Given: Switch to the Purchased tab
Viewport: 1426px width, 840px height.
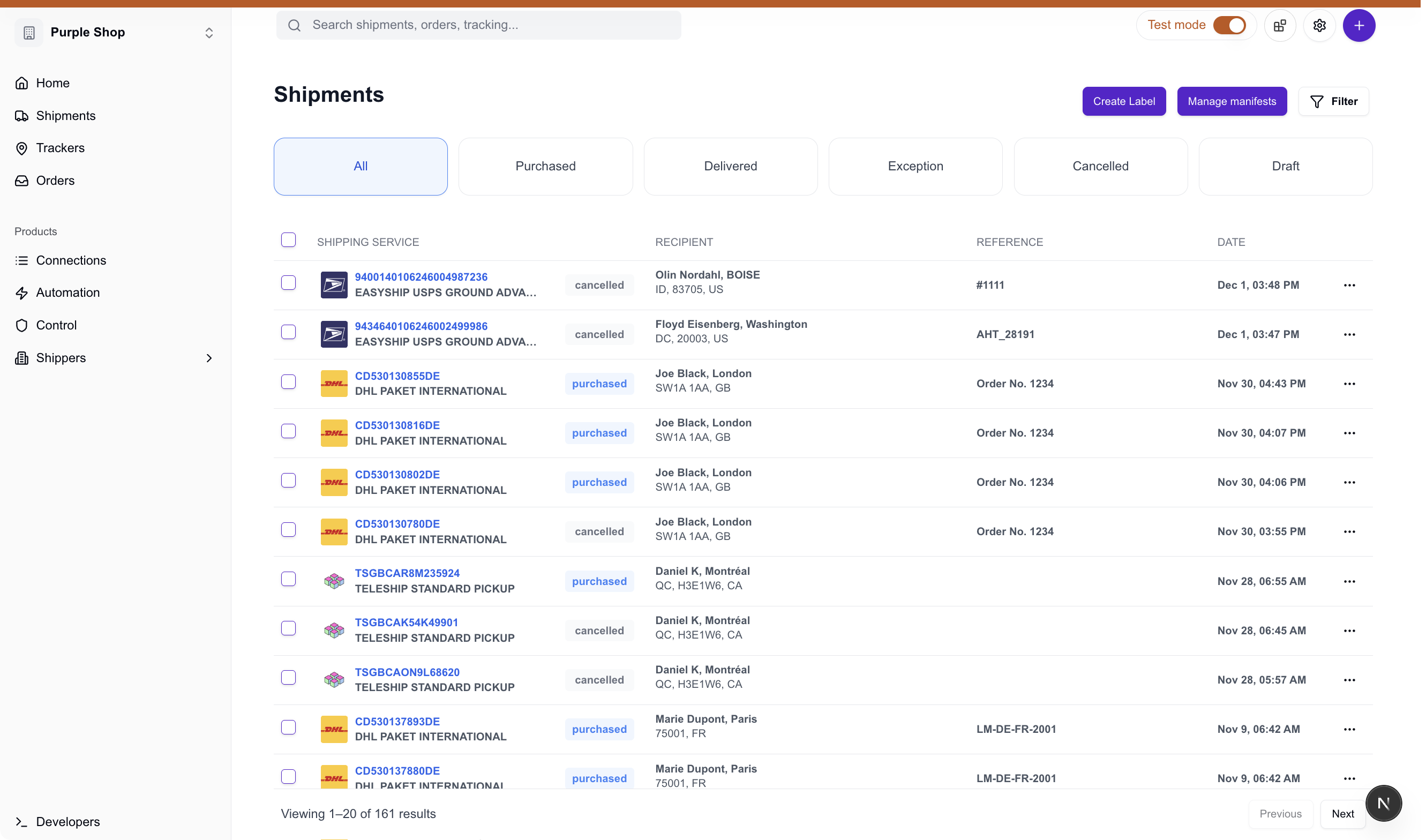Looking at the screenshot, I should coord(545,167).
